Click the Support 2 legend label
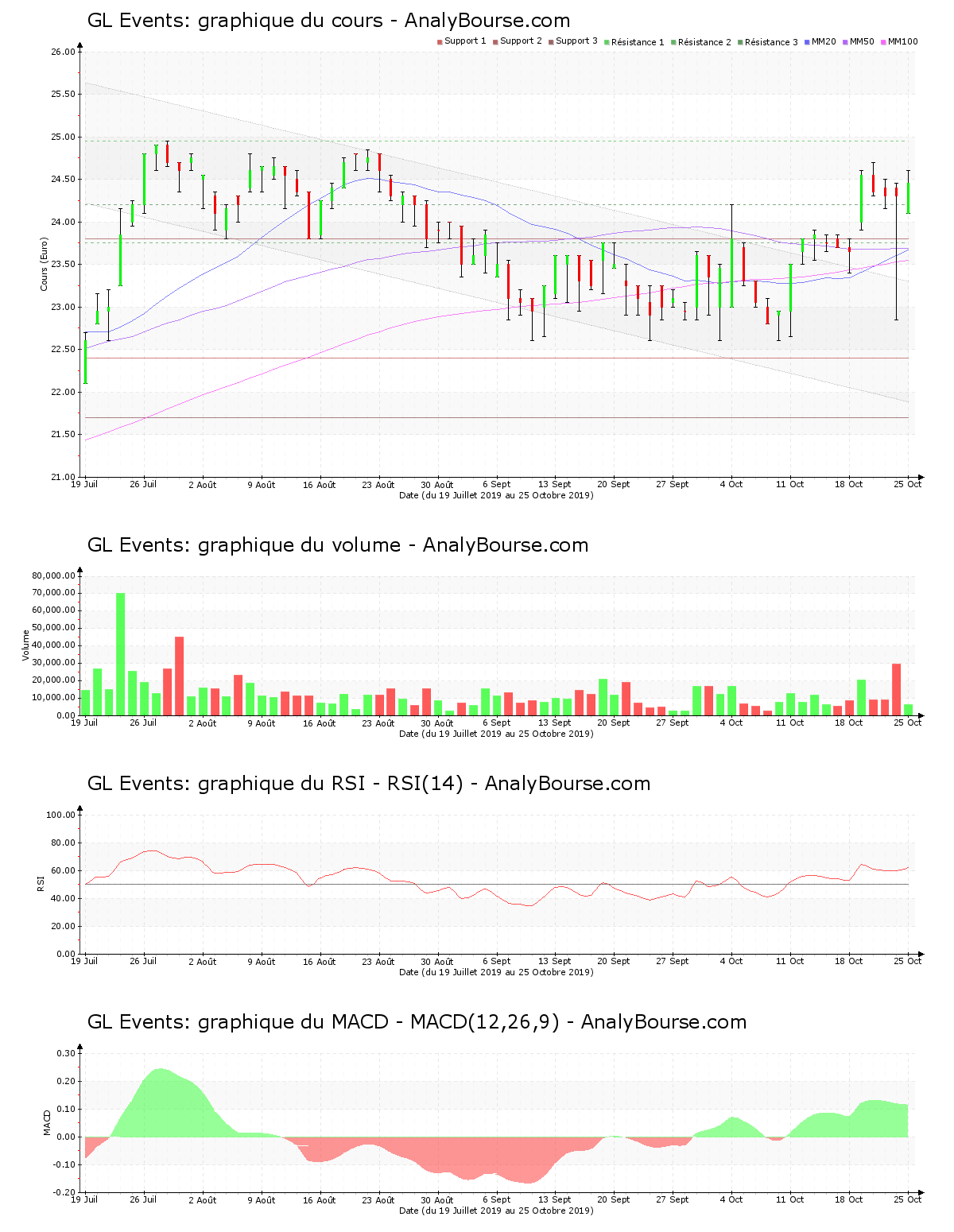Viewport: 954px width, 1232px height. pyautogui.click(x=521, y=41)
